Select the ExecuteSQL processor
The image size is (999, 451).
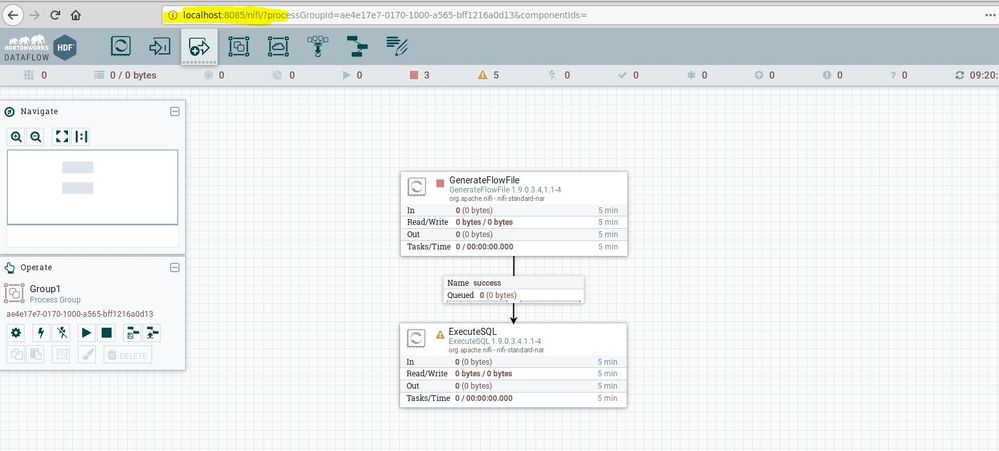pos(514,365)
